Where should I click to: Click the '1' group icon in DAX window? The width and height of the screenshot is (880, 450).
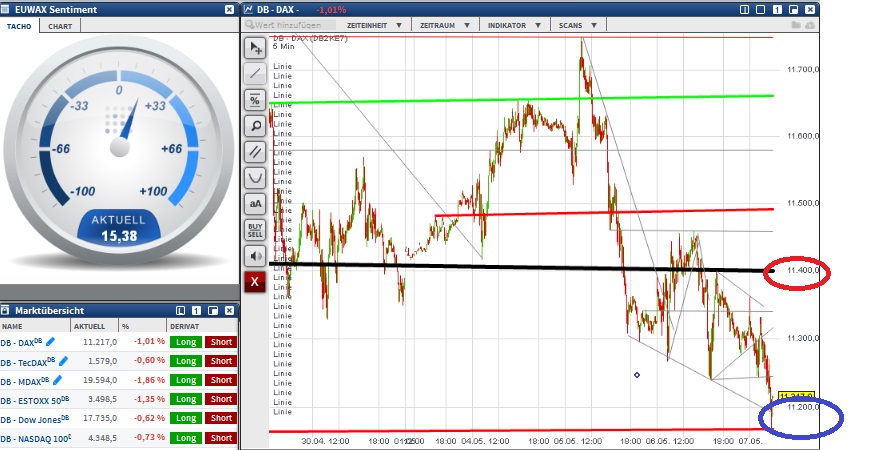pos(777,10)
